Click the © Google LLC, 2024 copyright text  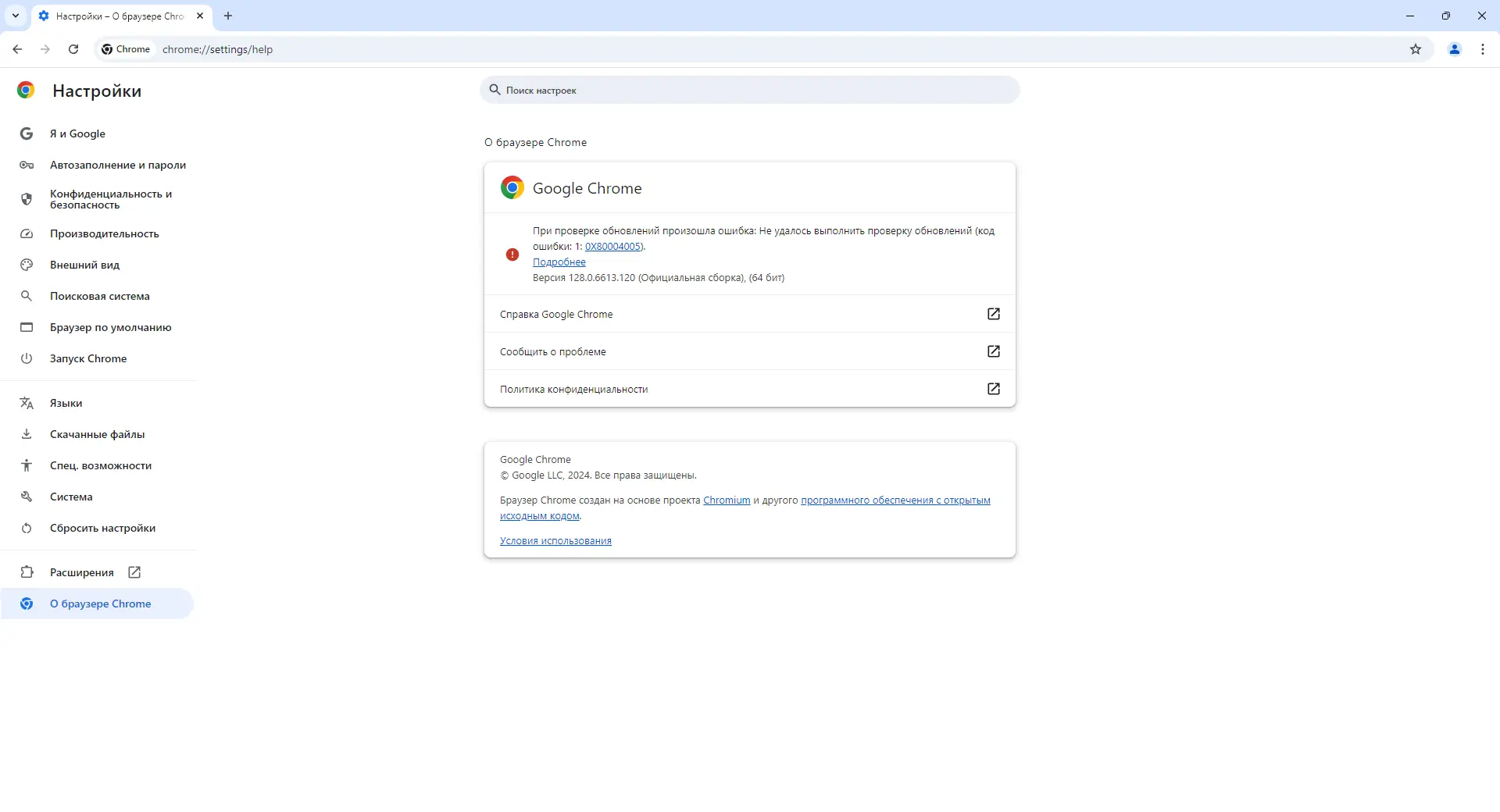click(598, 475)
